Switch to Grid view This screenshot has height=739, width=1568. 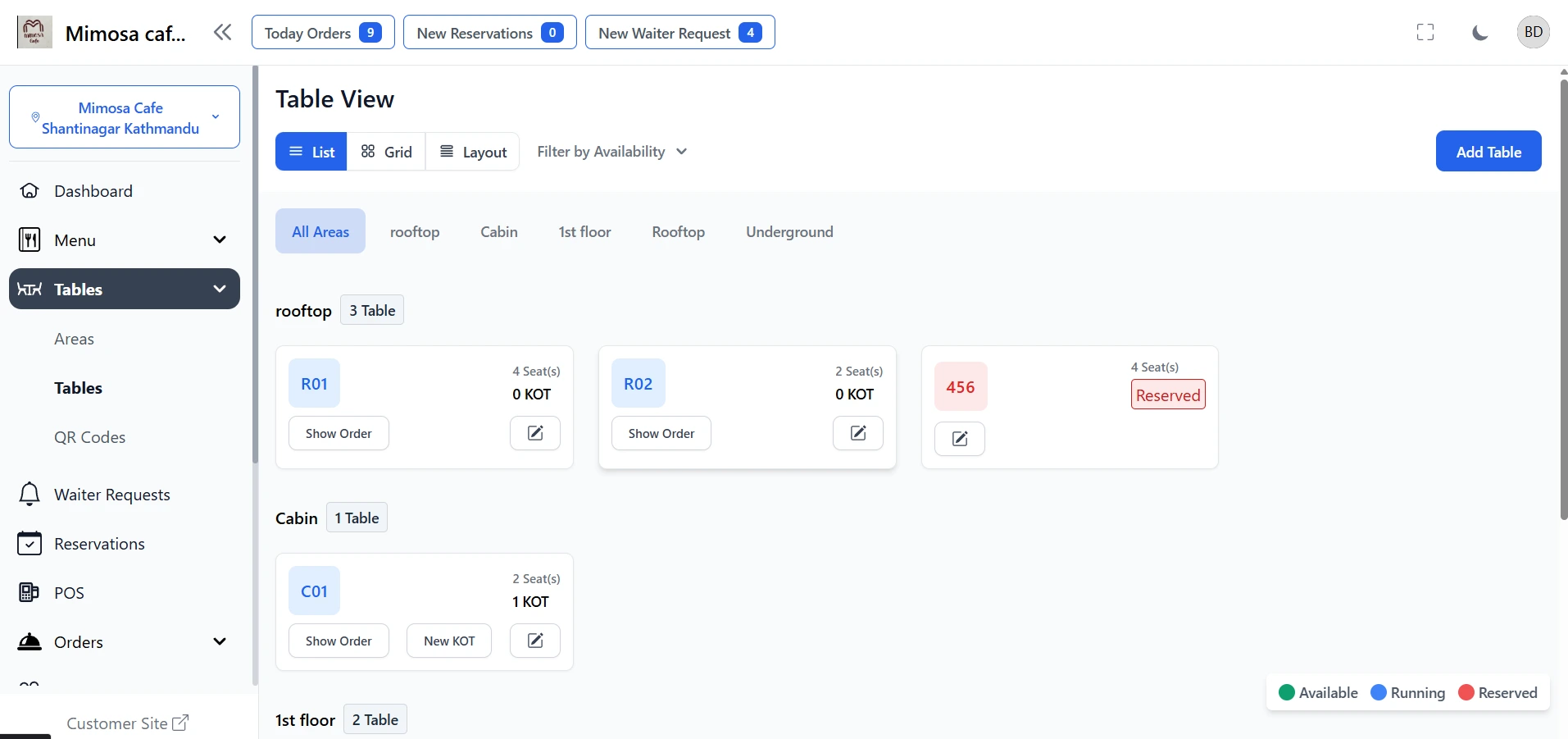(x=386, y=151)
